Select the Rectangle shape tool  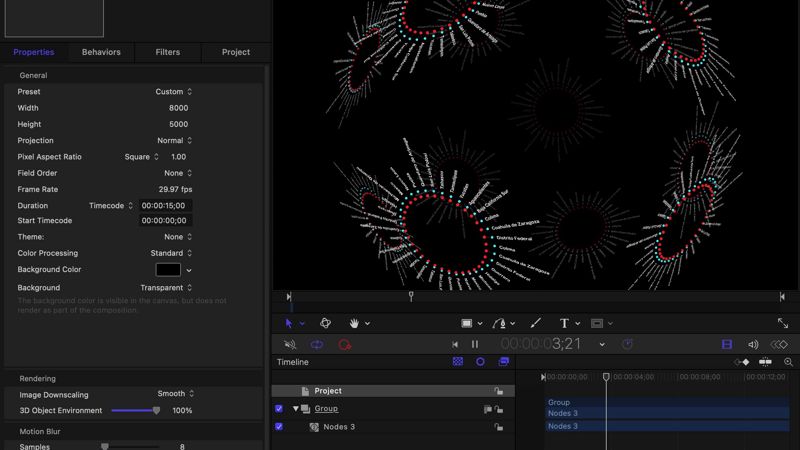[x=466, y=323]
